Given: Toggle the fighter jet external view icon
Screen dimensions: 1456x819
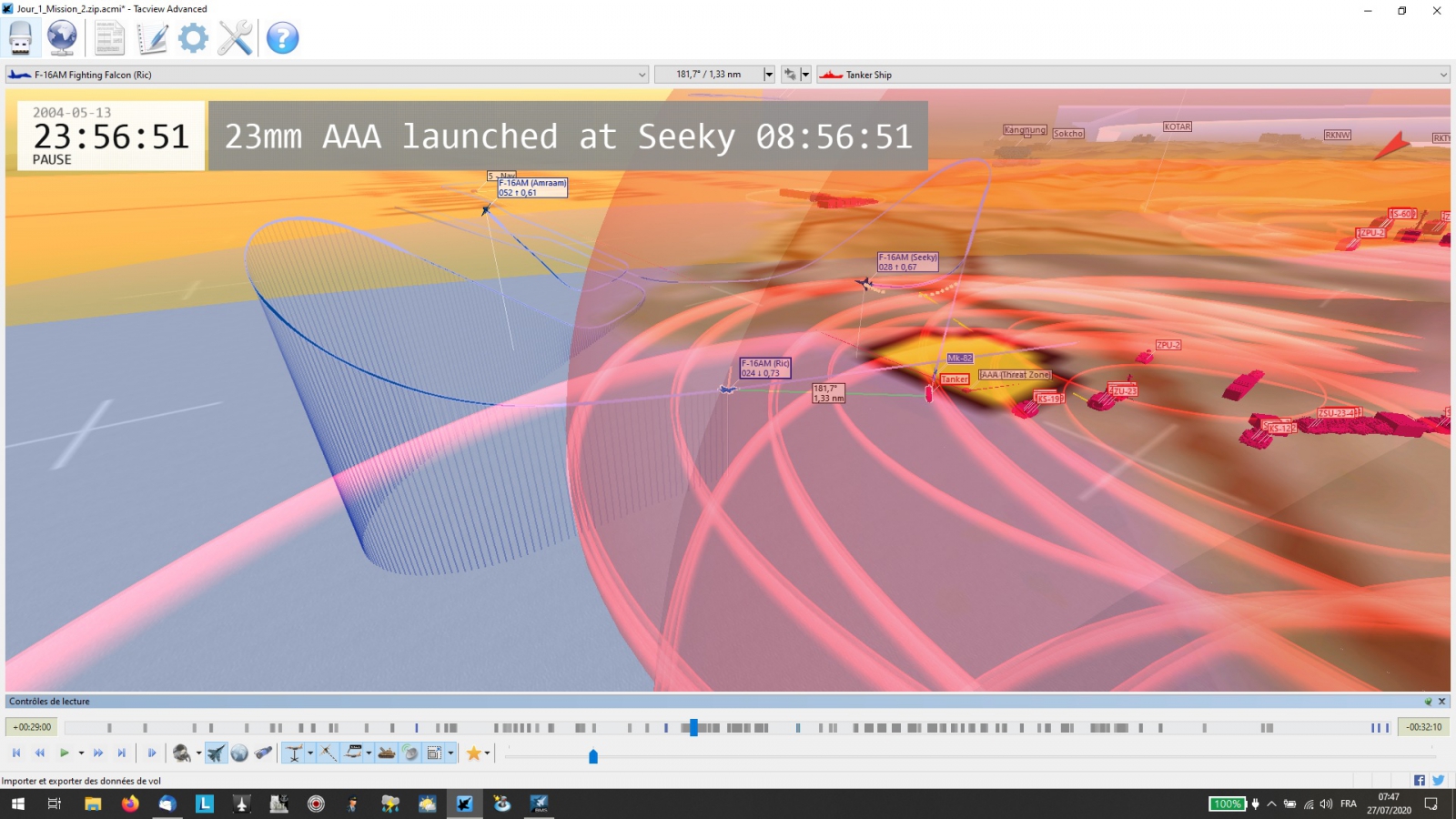Looking at the screenshot, I should click(216, 753).
